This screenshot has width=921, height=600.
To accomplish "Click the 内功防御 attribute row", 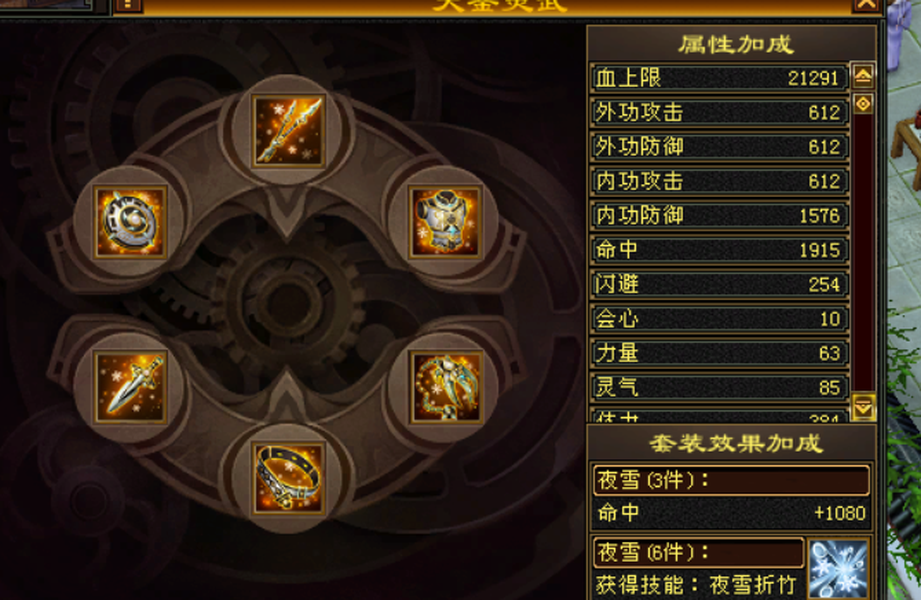I will [x=719, y=216].
